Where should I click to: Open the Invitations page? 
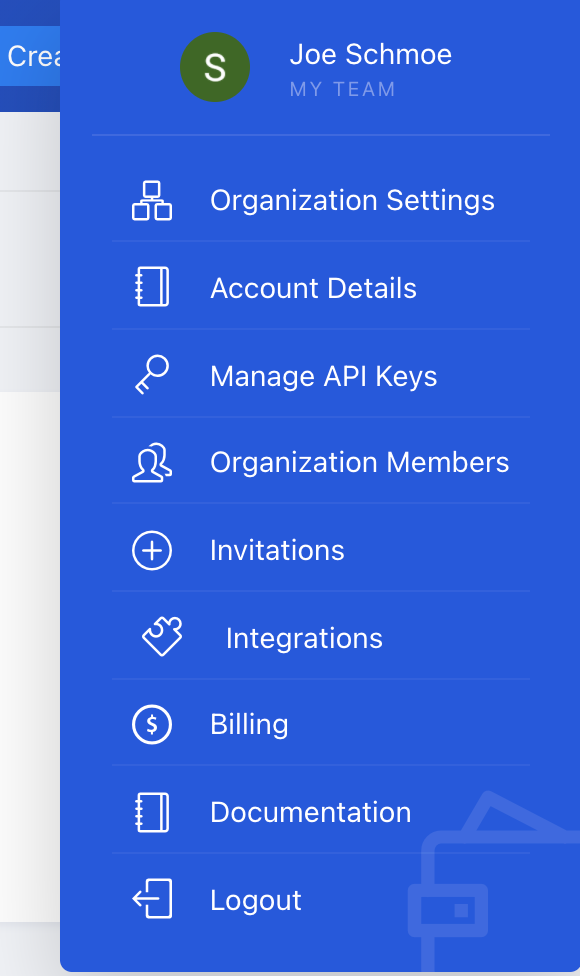pos(320,550)
